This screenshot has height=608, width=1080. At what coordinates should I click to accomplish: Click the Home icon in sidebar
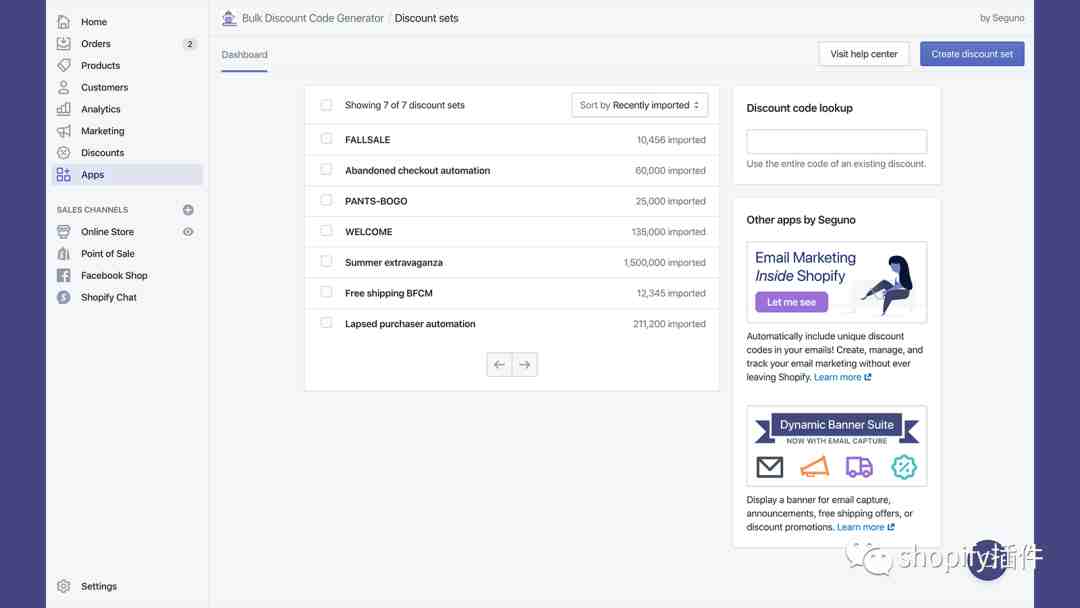[64, 22]
